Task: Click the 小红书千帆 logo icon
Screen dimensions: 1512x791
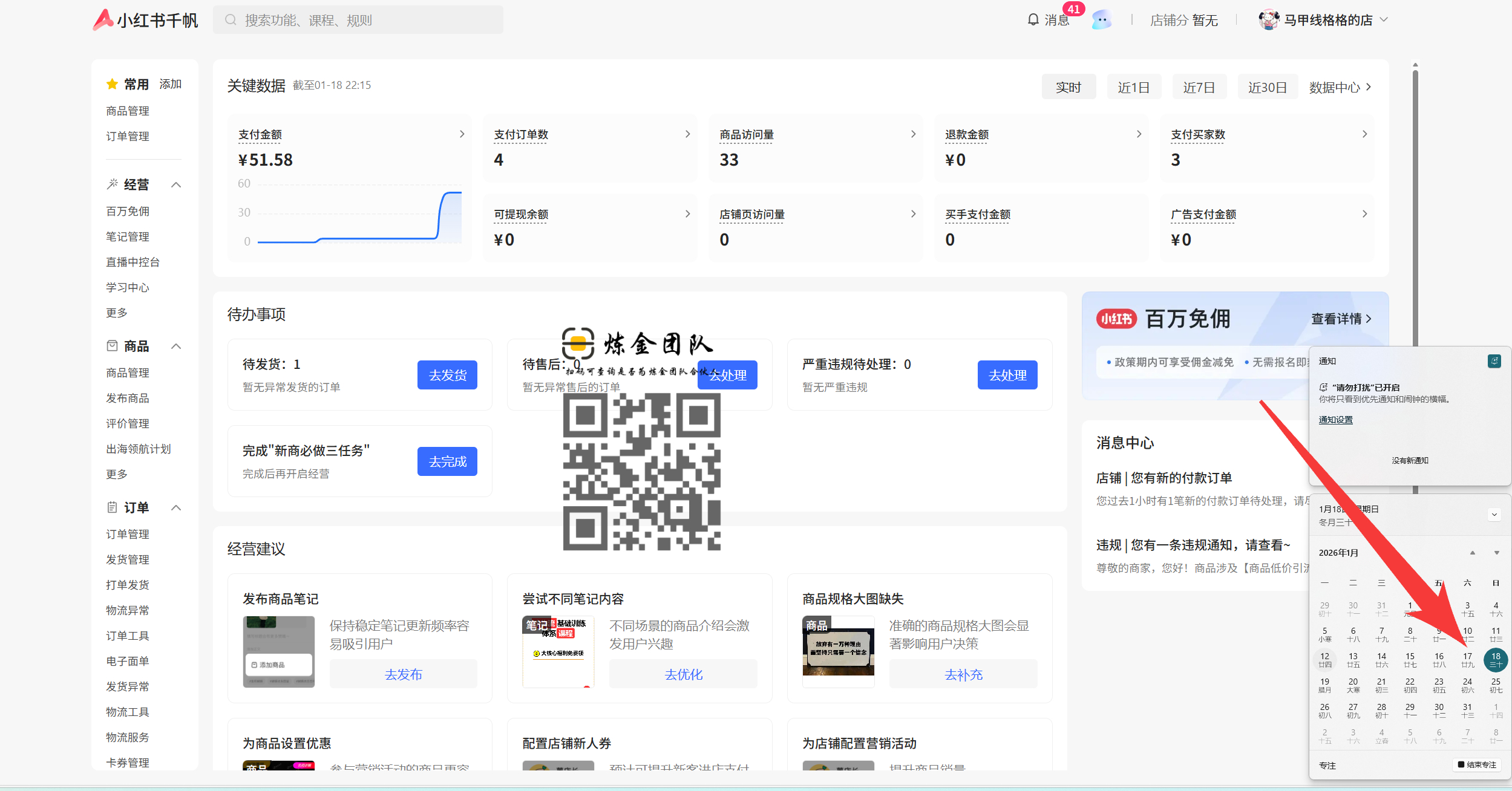Action: 104,19
